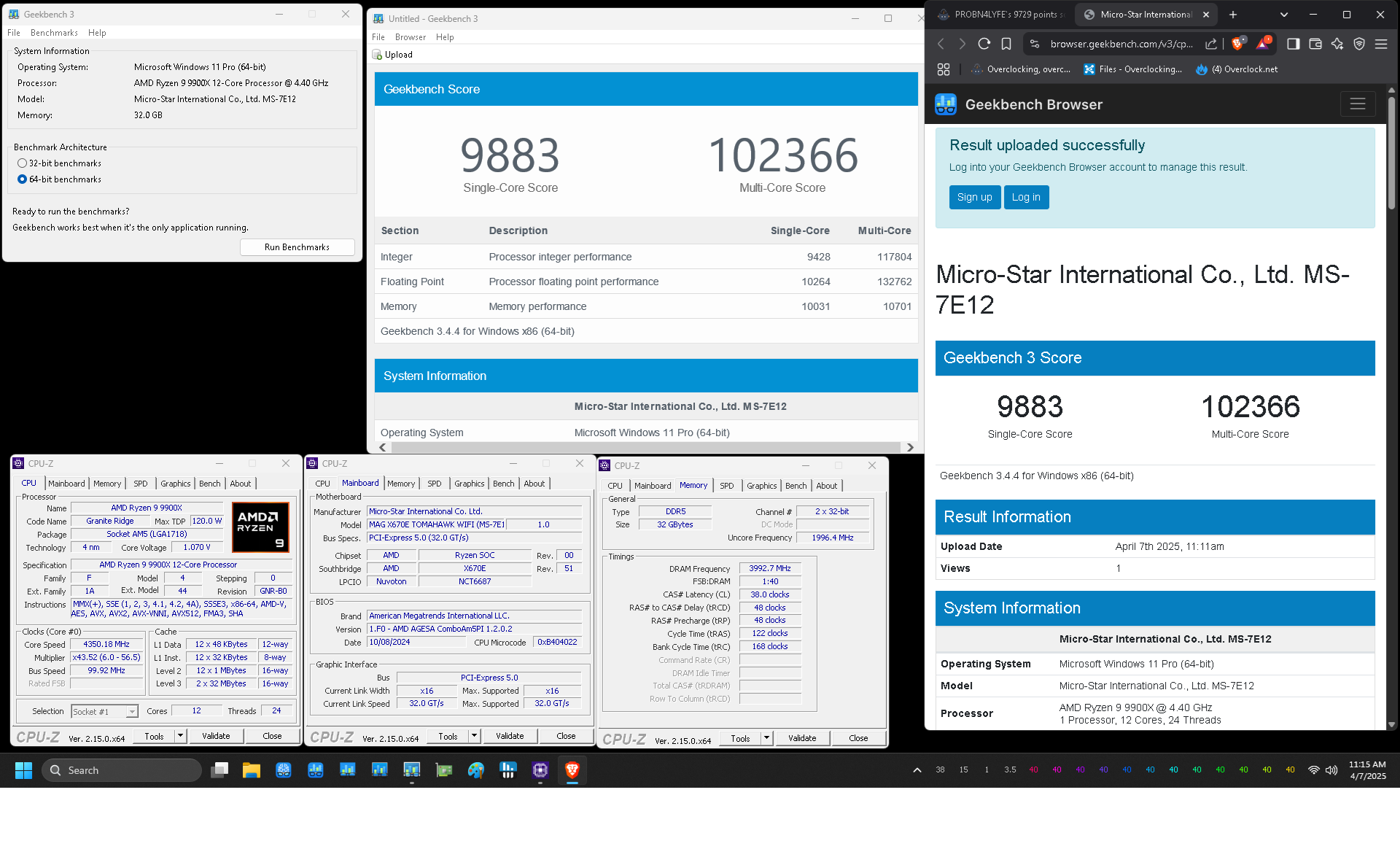Open the Brave browser taskbar icon
Image resolution: width=1400 pixels, height=849 pixels.
(x=572, y=769)
